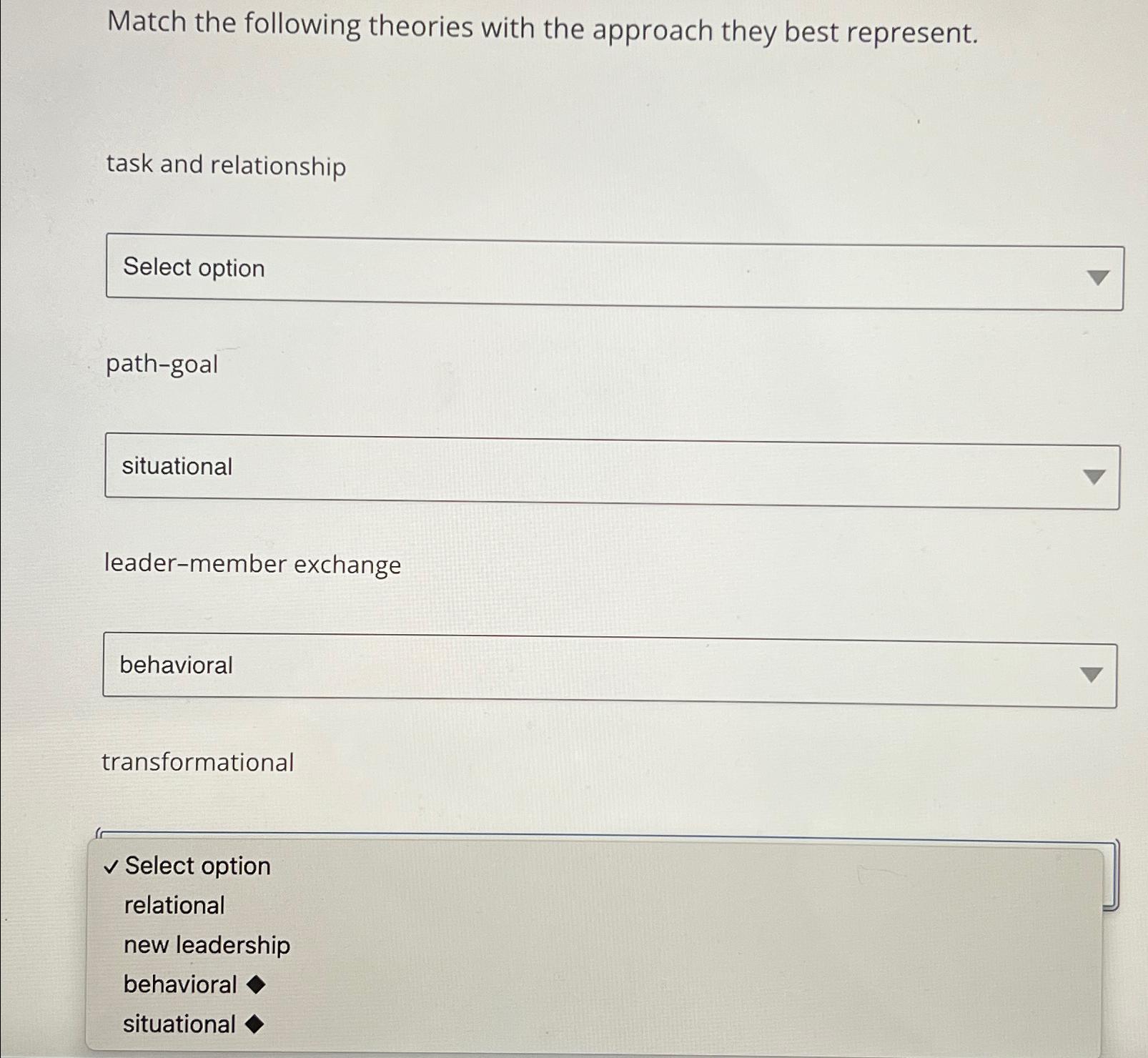Screen dimensions: 1148x1058
Task: Click the diamond marker next to 'situational'
Action: click(254, 1024)
